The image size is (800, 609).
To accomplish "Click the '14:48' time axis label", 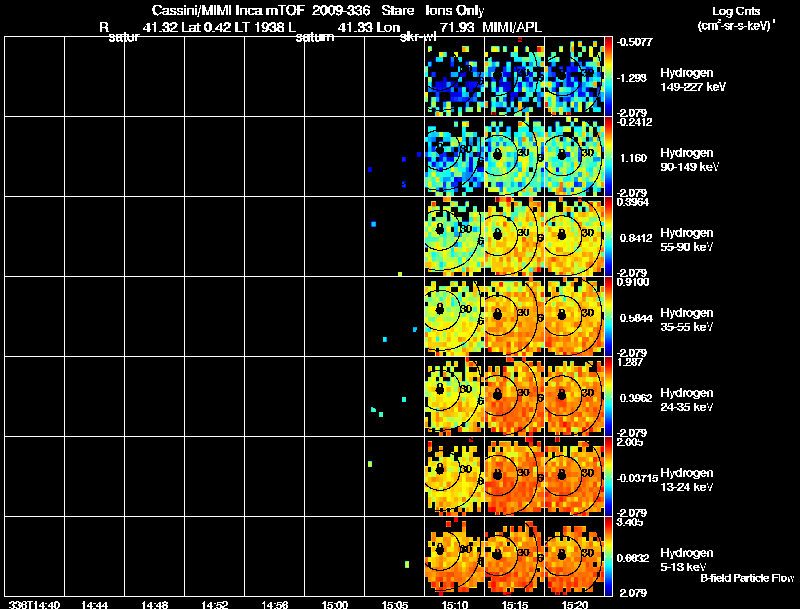I will (x=155, y=604).
